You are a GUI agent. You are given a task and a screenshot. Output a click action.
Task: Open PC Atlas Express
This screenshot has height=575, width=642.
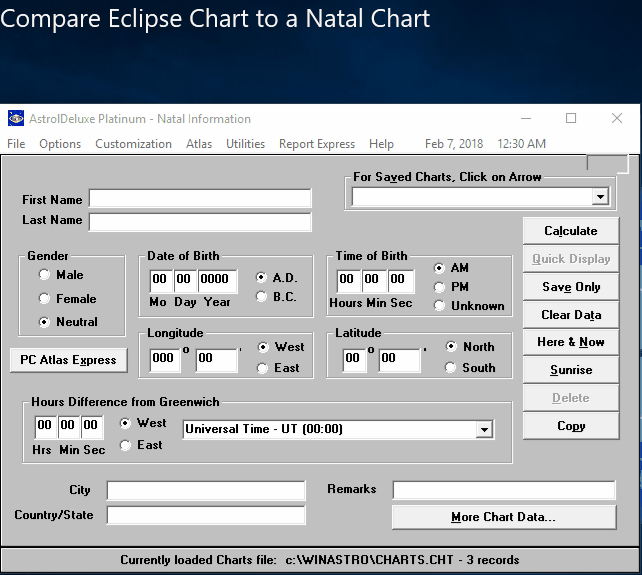tap(68, 360)
